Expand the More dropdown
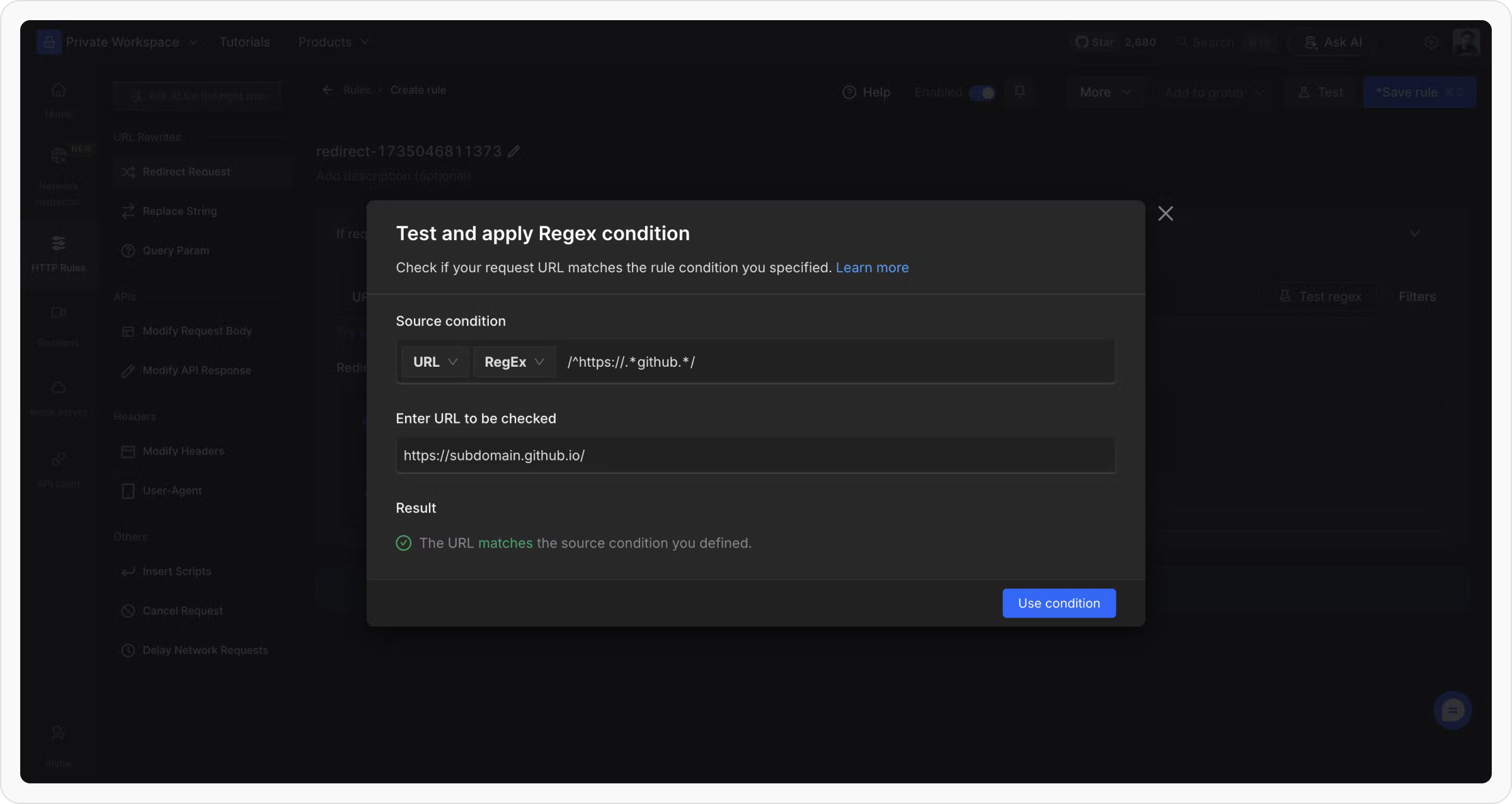Screen dimensions: 1512x804 coord(1105,93)
